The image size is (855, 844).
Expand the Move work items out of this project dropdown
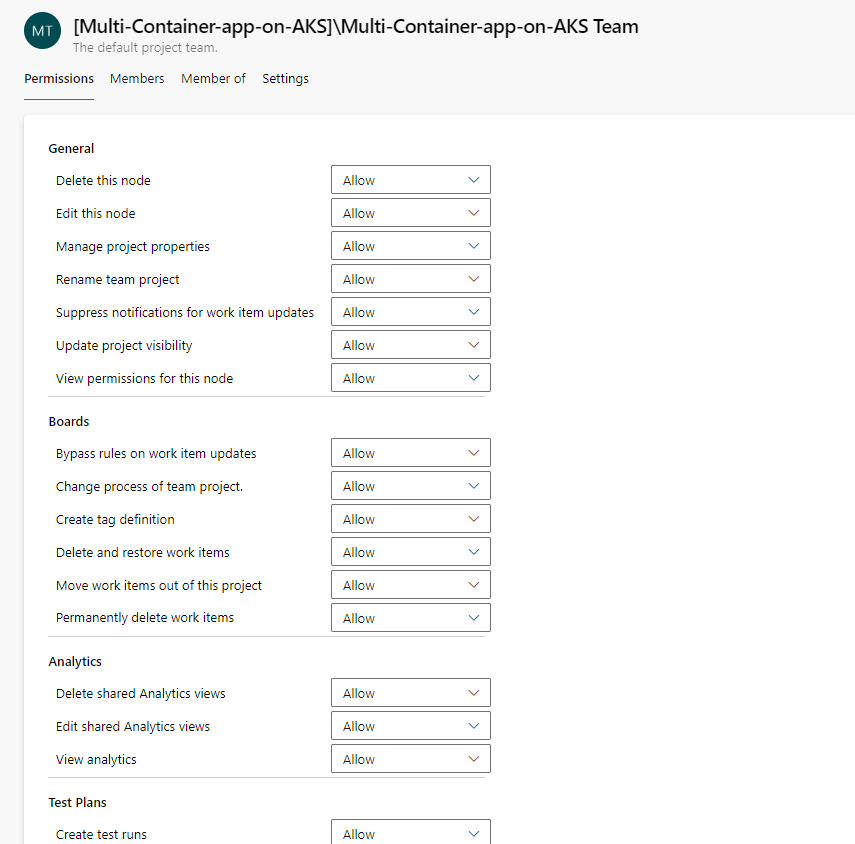tap(411, 584)
